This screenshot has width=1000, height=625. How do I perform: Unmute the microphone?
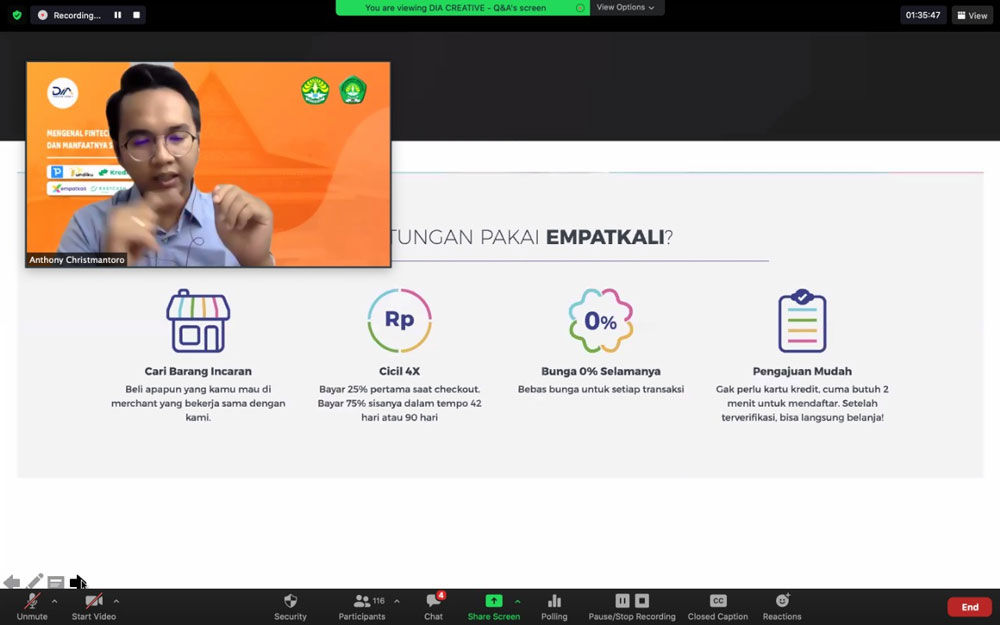click(x=32, y=607)
